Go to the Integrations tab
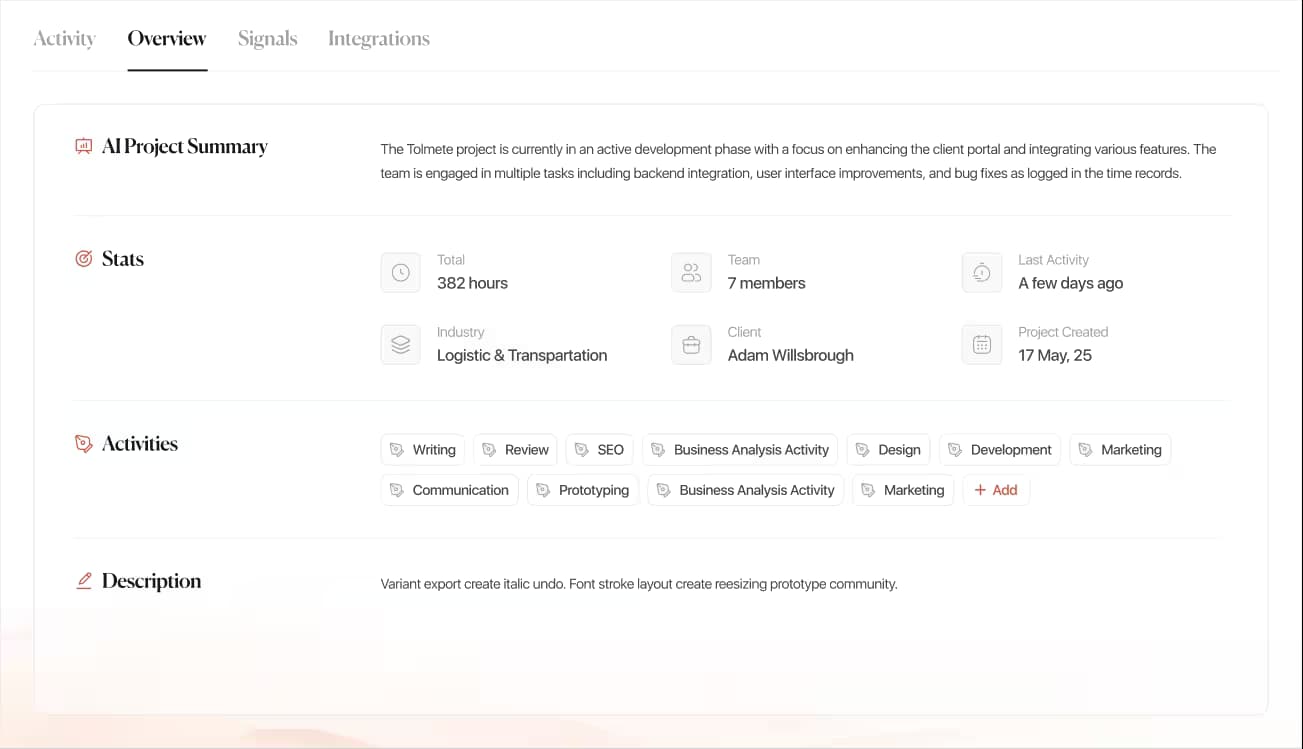This screenshot has width=1303, height=749. 379,39
